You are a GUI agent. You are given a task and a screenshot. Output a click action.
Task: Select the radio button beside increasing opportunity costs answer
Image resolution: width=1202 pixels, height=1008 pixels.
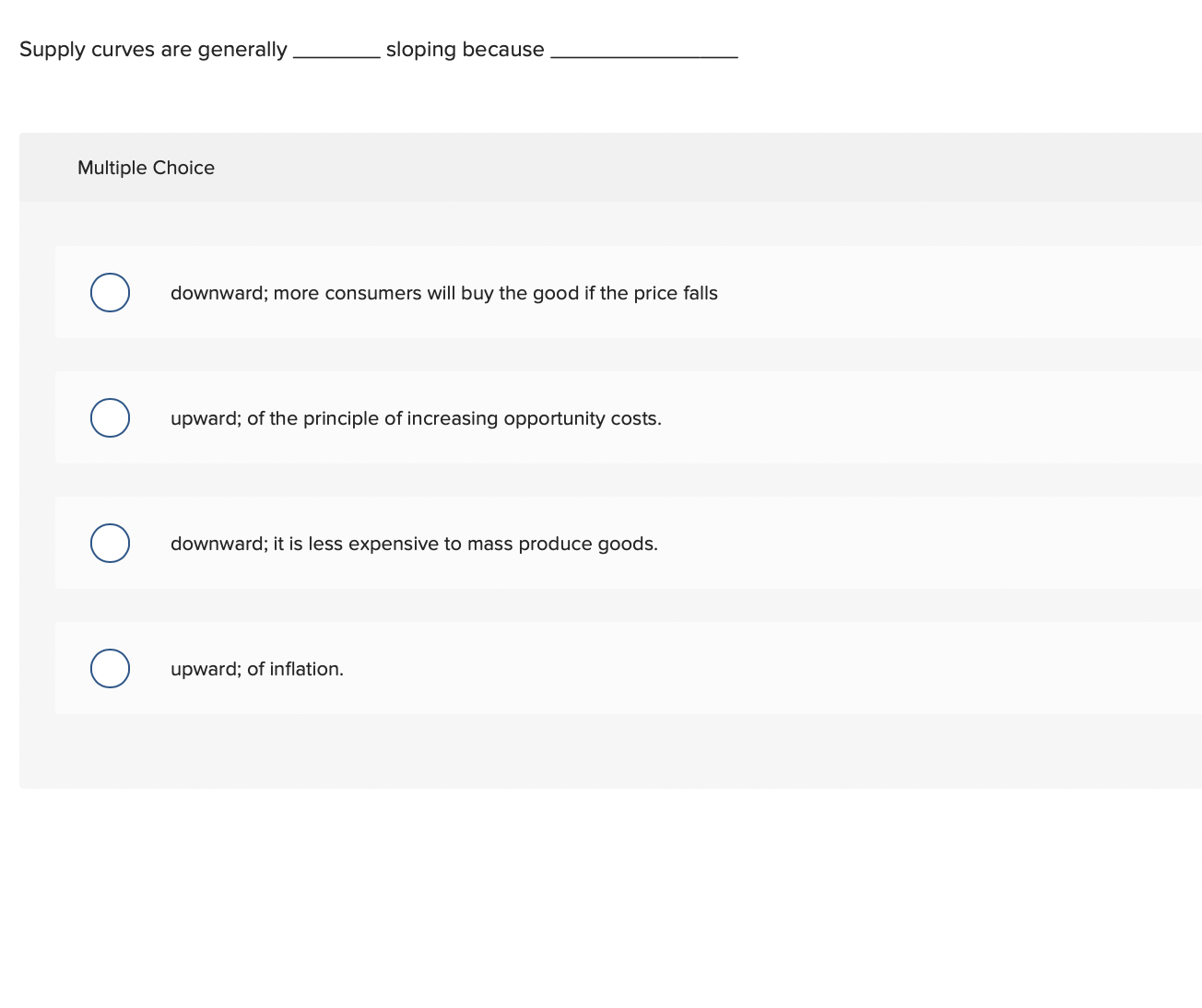pos(110,417)
